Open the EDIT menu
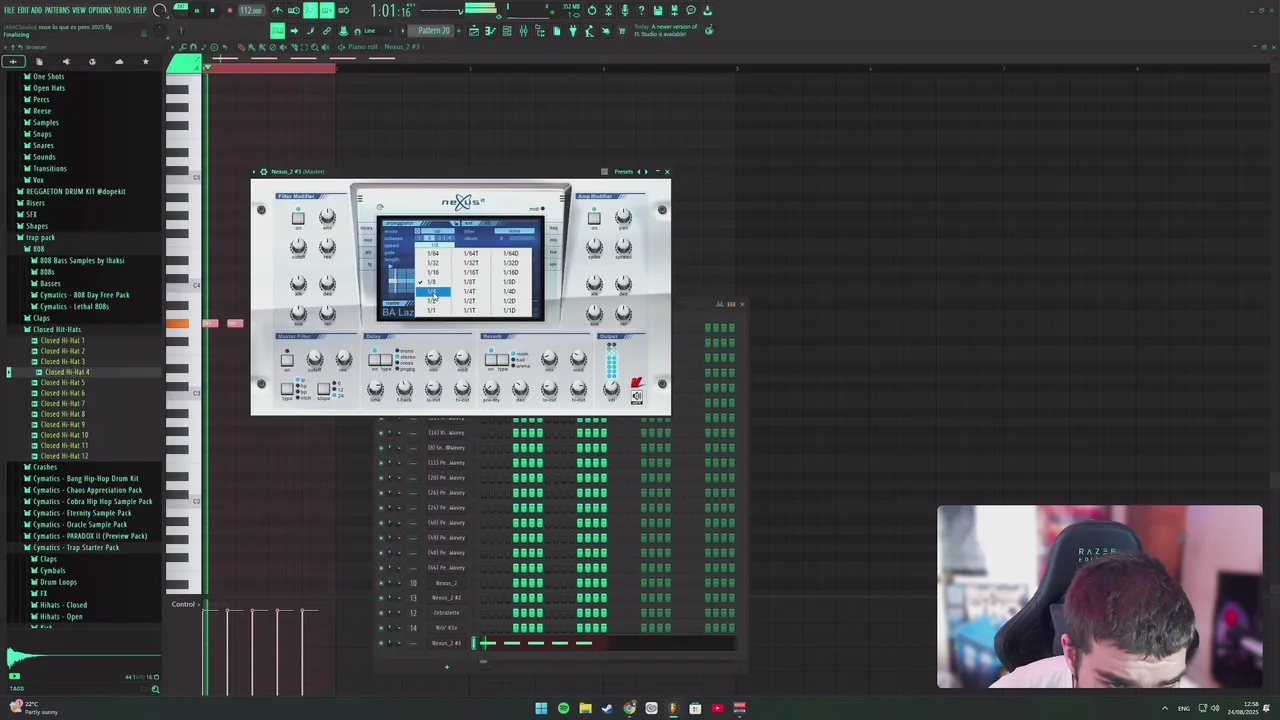The image size is (1280, 720). tap(24, 10)
